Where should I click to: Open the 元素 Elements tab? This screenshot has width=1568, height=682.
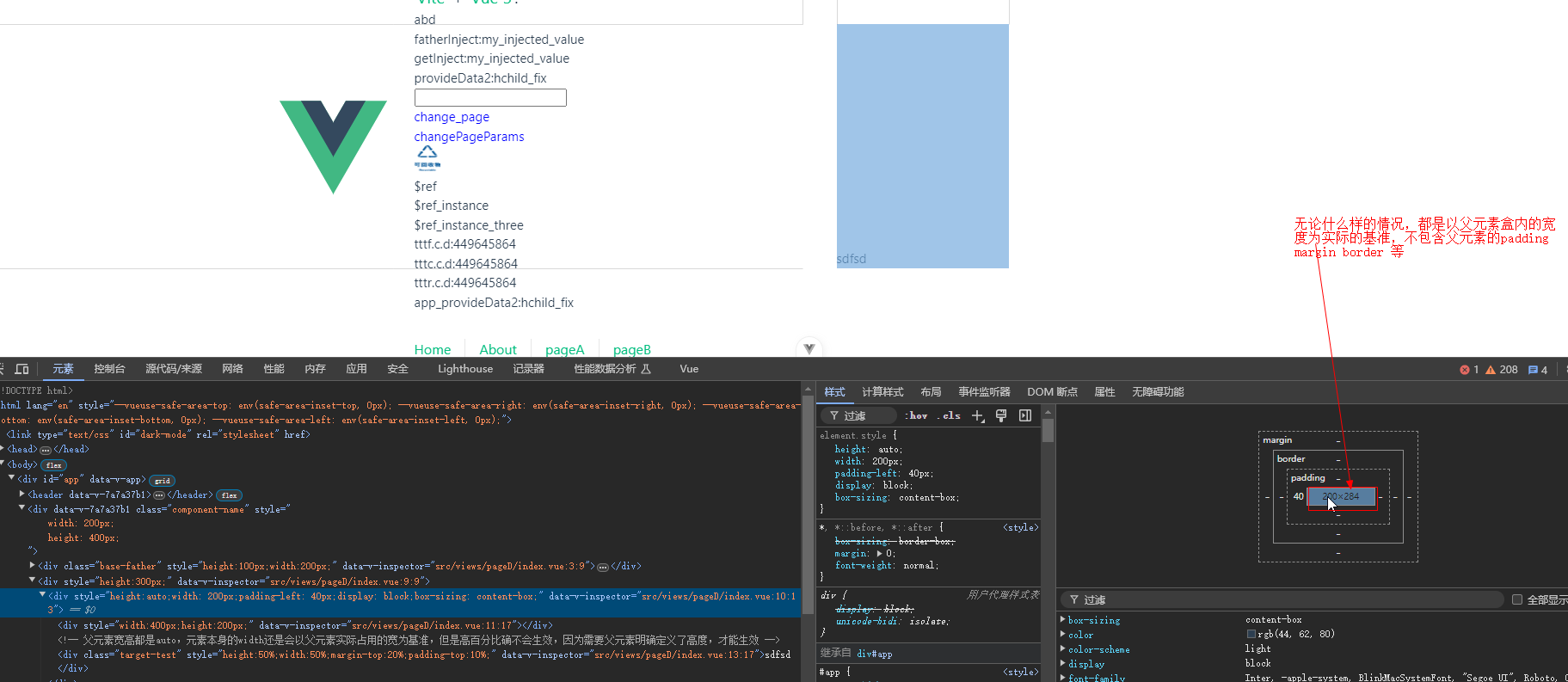point(63,369)
